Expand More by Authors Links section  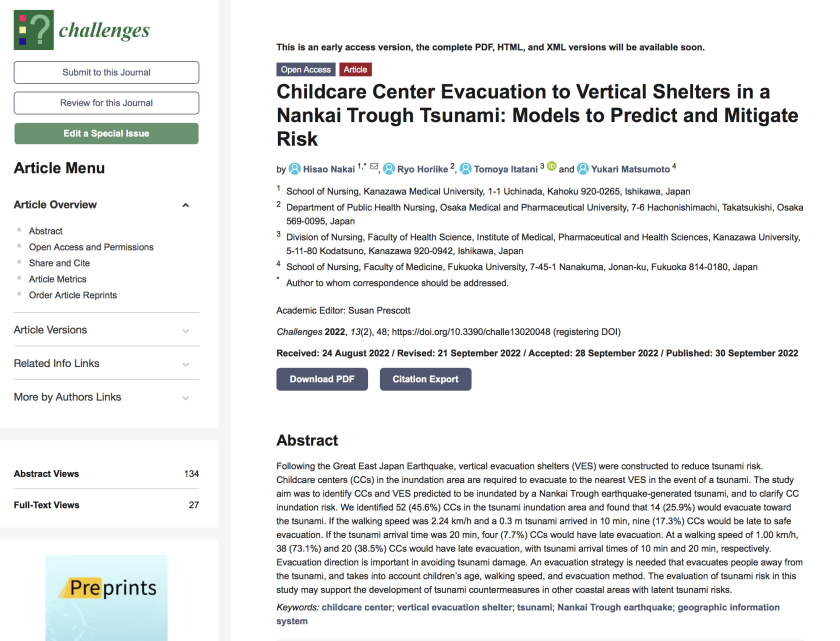tap(186, 398)
